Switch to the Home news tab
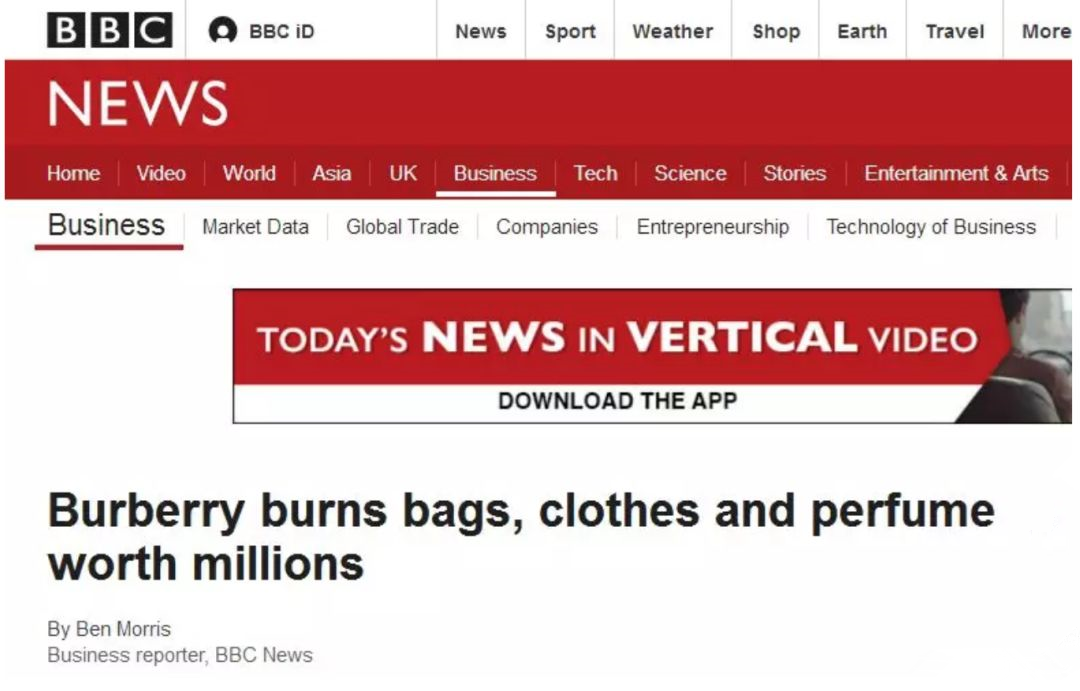Screen dimensions: 1080x691 tap(73, 173)
